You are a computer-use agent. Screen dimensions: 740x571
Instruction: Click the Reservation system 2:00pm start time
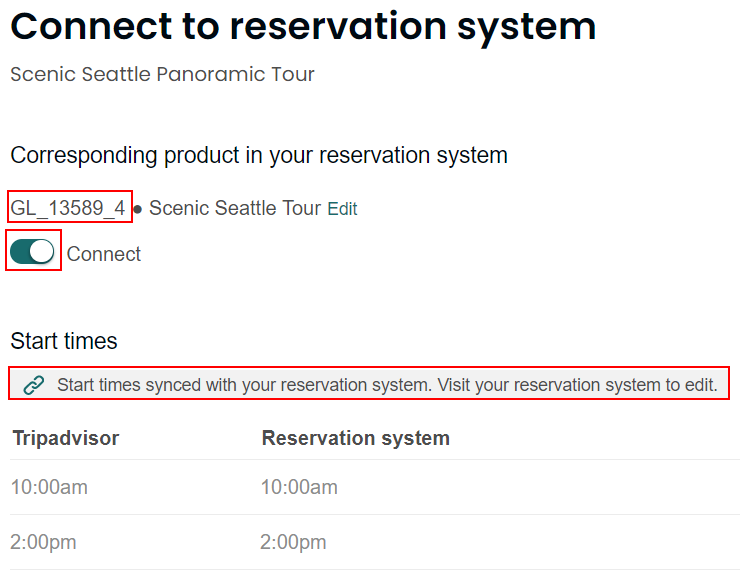[293, 542]
